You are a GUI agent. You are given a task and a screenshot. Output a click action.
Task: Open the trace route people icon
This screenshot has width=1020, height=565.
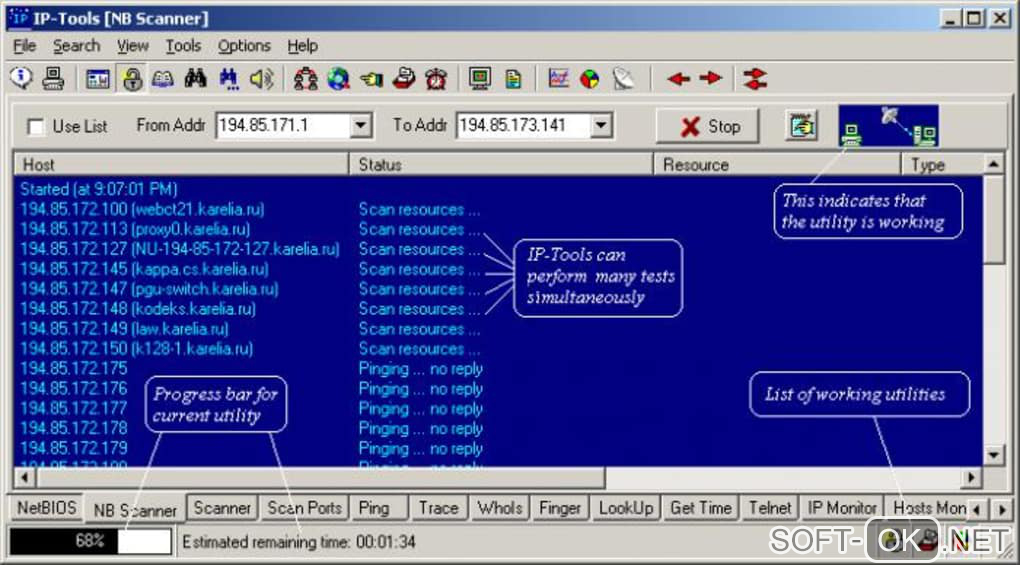point(305,79)
